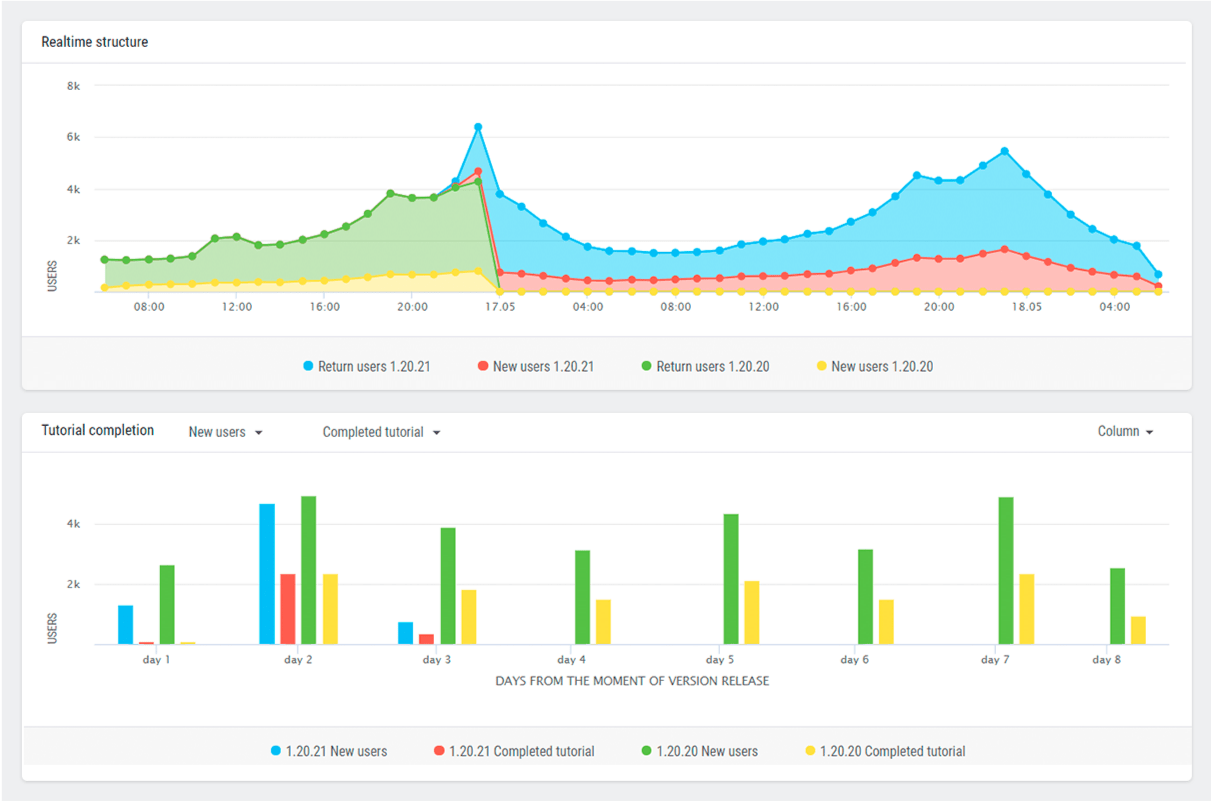Click blue 1.20.21 New users legend marker
Screen dimensions: 1211x801
(x=276, y=751)
